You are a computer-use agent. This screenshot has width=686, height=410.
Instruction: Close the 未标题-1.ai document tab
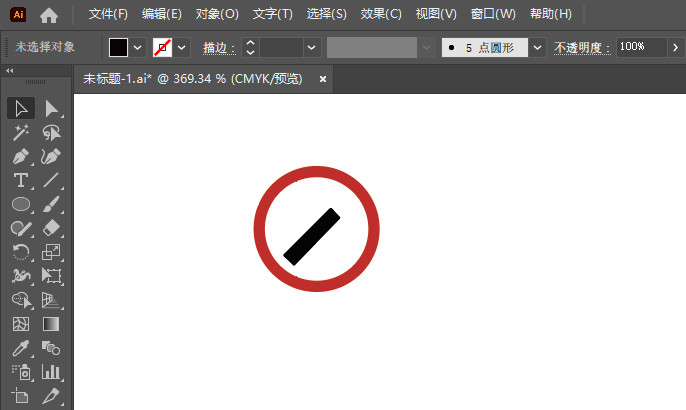pyautogui.click(x=323, y=79)
